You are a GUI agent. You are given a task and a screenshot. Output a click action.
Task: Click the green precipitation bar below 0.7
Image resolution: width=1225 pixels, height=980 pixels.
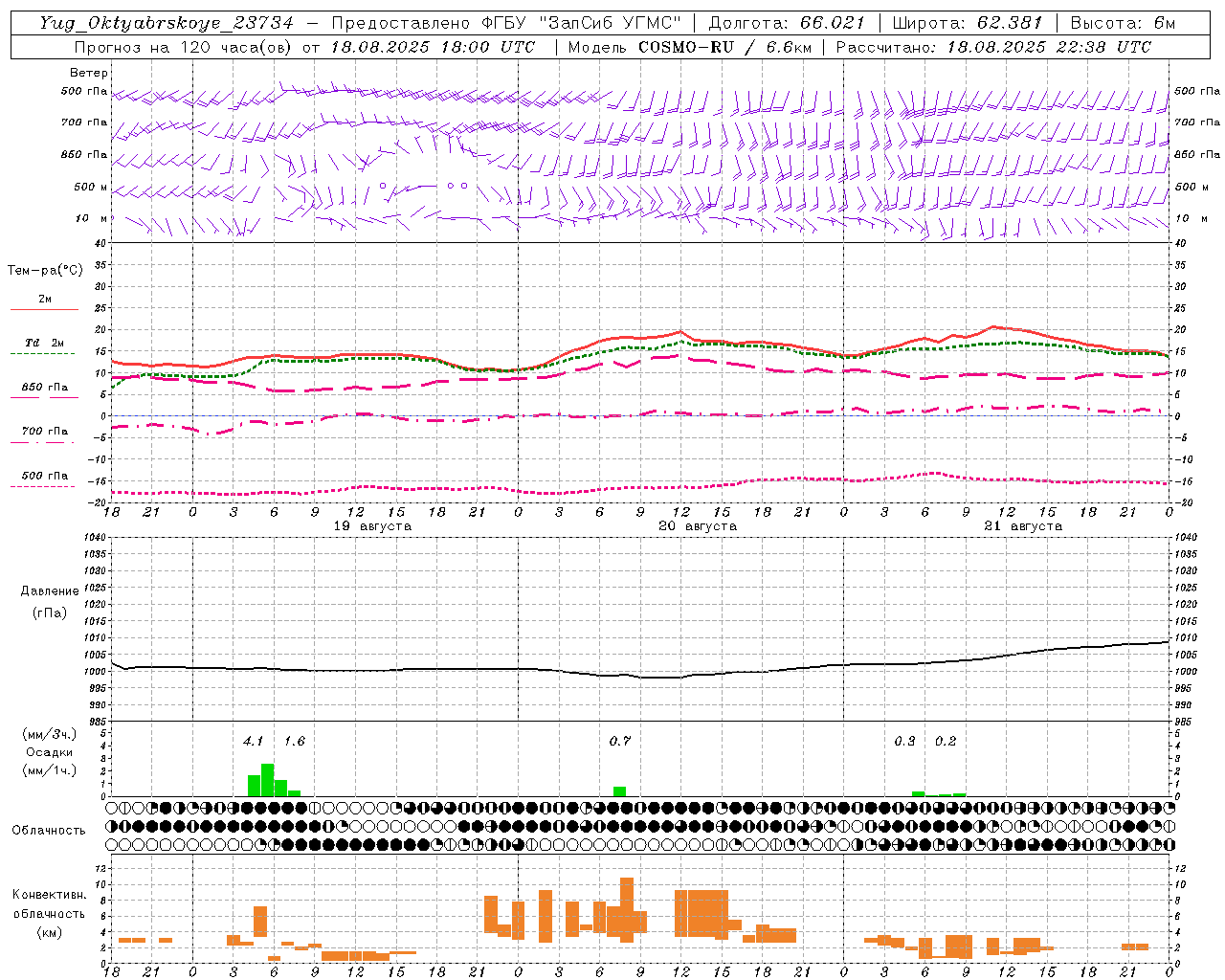pos(620,791)
